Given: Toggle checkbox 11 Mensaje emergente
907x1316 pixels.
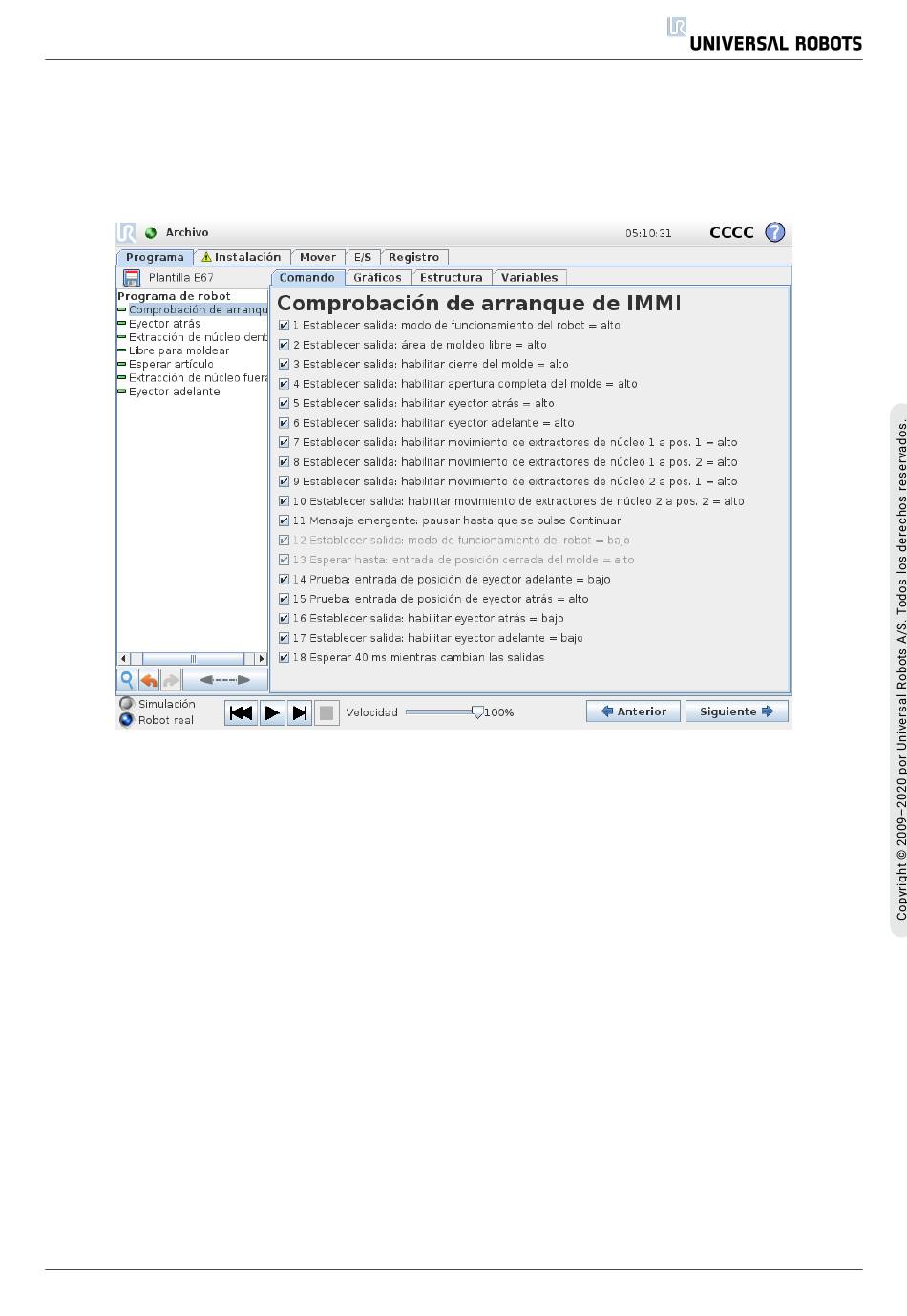Looking at the screenshot, I should point(284,520).
